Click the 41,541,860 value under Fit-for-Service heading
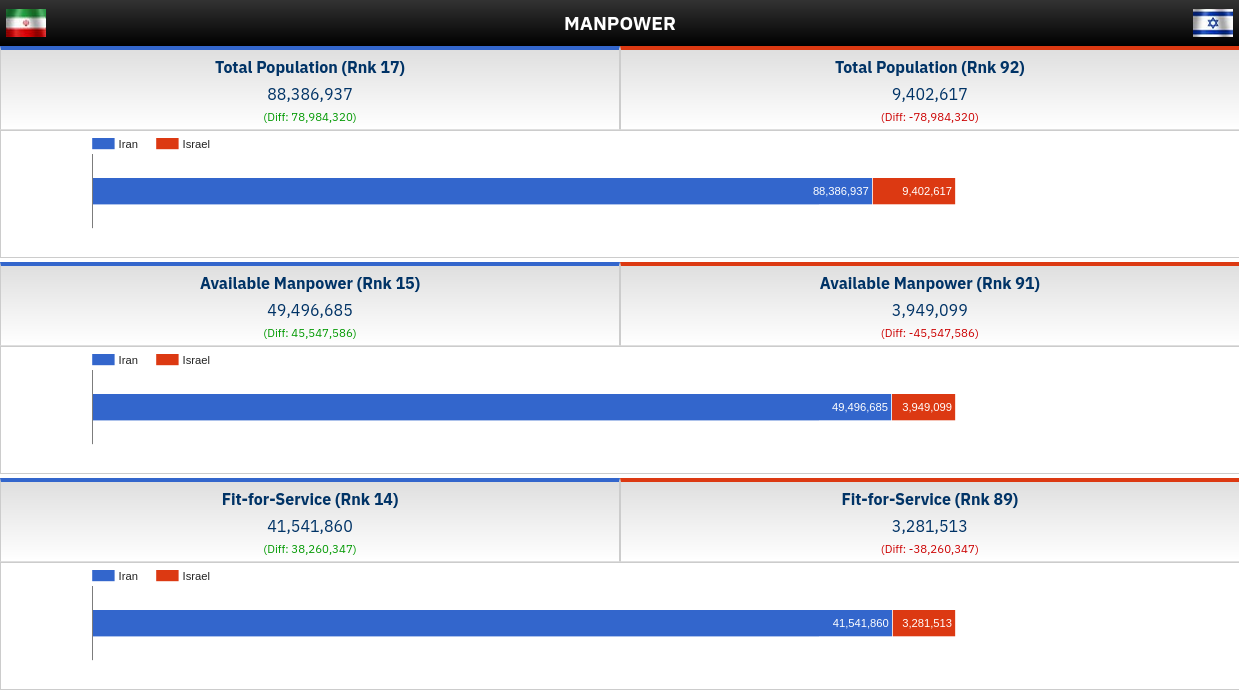Screen dimensions: 1240x691 point(310,526)
